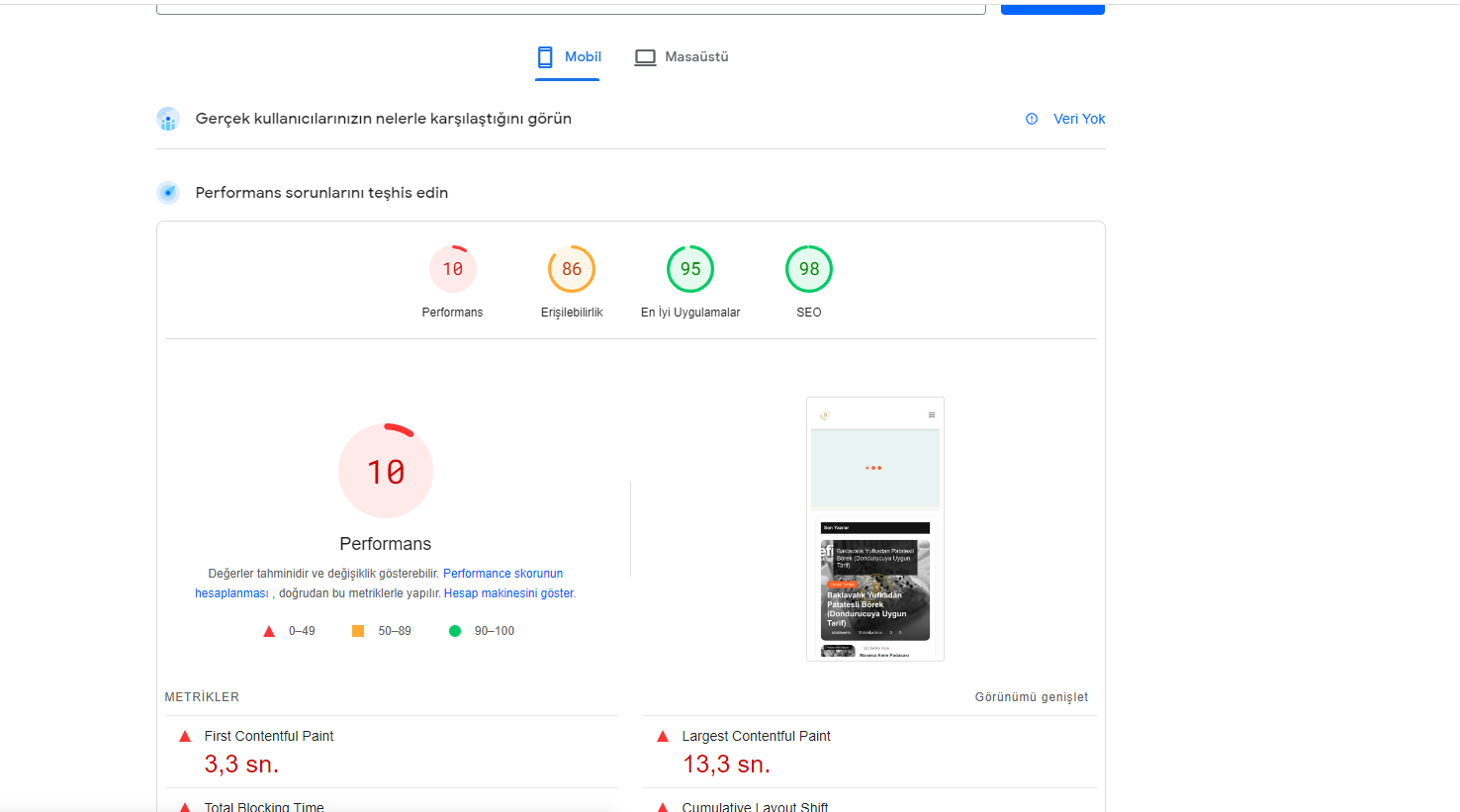Click the real users section icon

pos(168,119)
